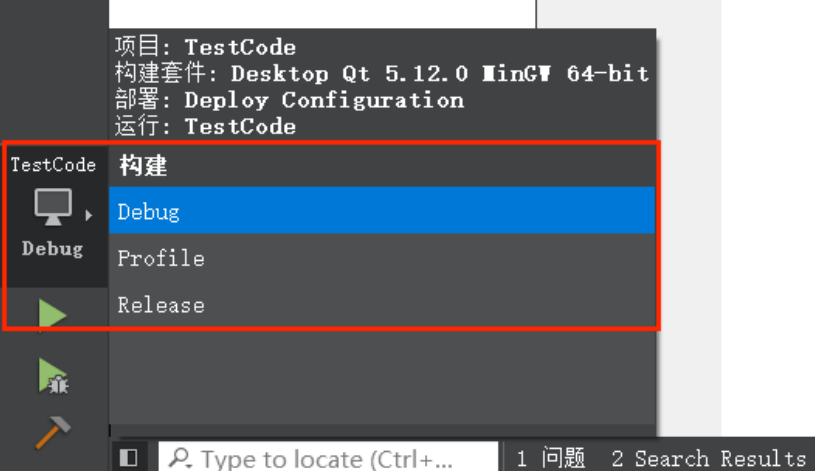
Task: Click the 部署 Deploy Configuration line
Action: point(289,100)
